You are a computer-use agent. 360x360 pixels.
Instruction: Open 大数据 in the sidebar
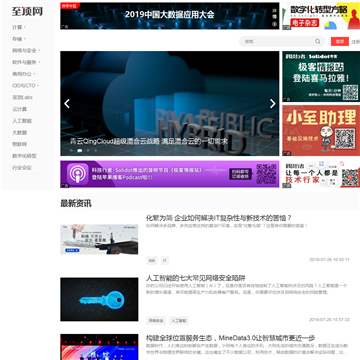19,132
